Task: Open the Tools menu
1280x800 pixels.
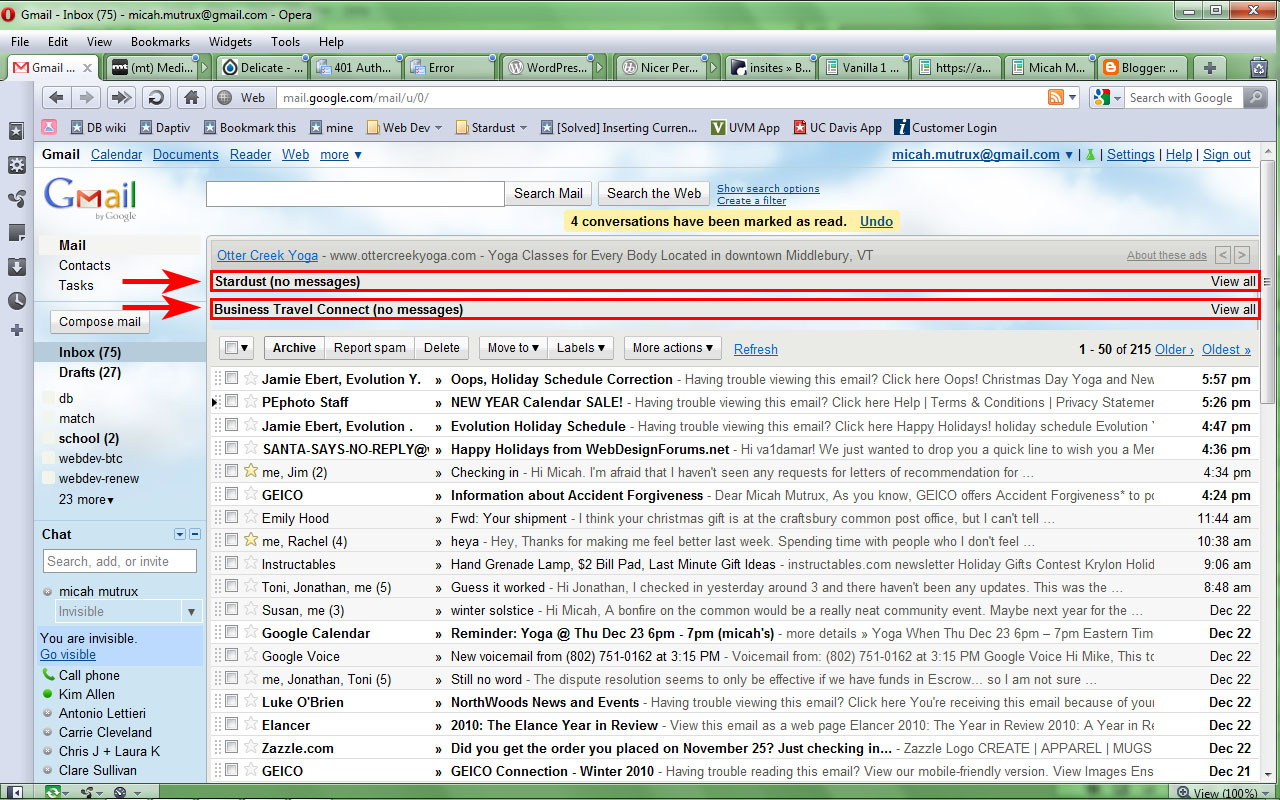Action: click(285, 42)
